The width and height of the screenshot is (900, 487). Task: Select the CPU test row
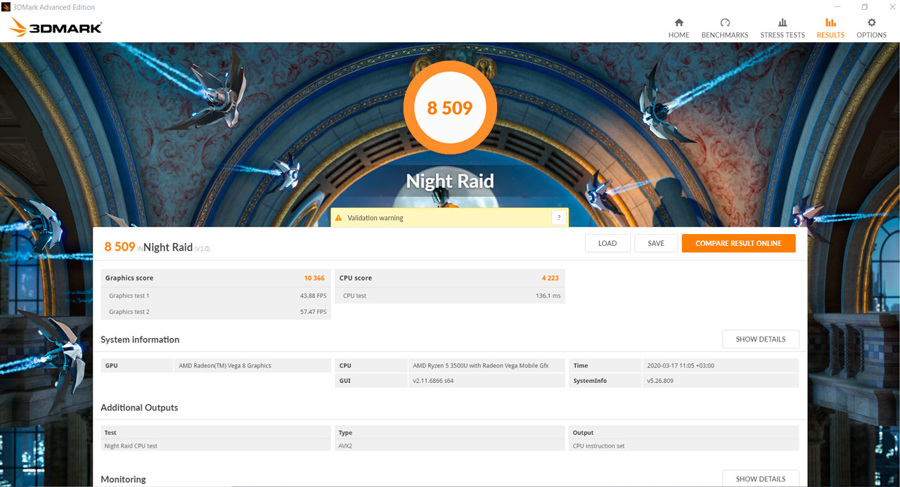(450, 296)
